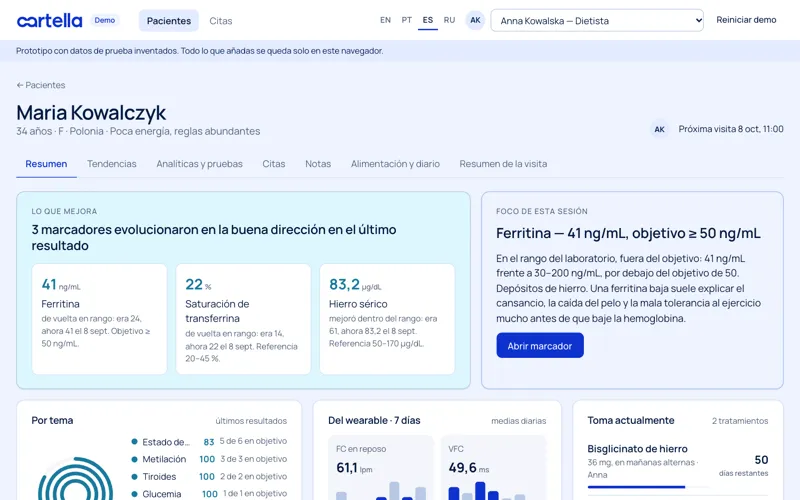Image resolution: width=800 pixels, height=500 pixels.
Task: Click the Del wearable · 7 días heading
Action: [374, 420]
